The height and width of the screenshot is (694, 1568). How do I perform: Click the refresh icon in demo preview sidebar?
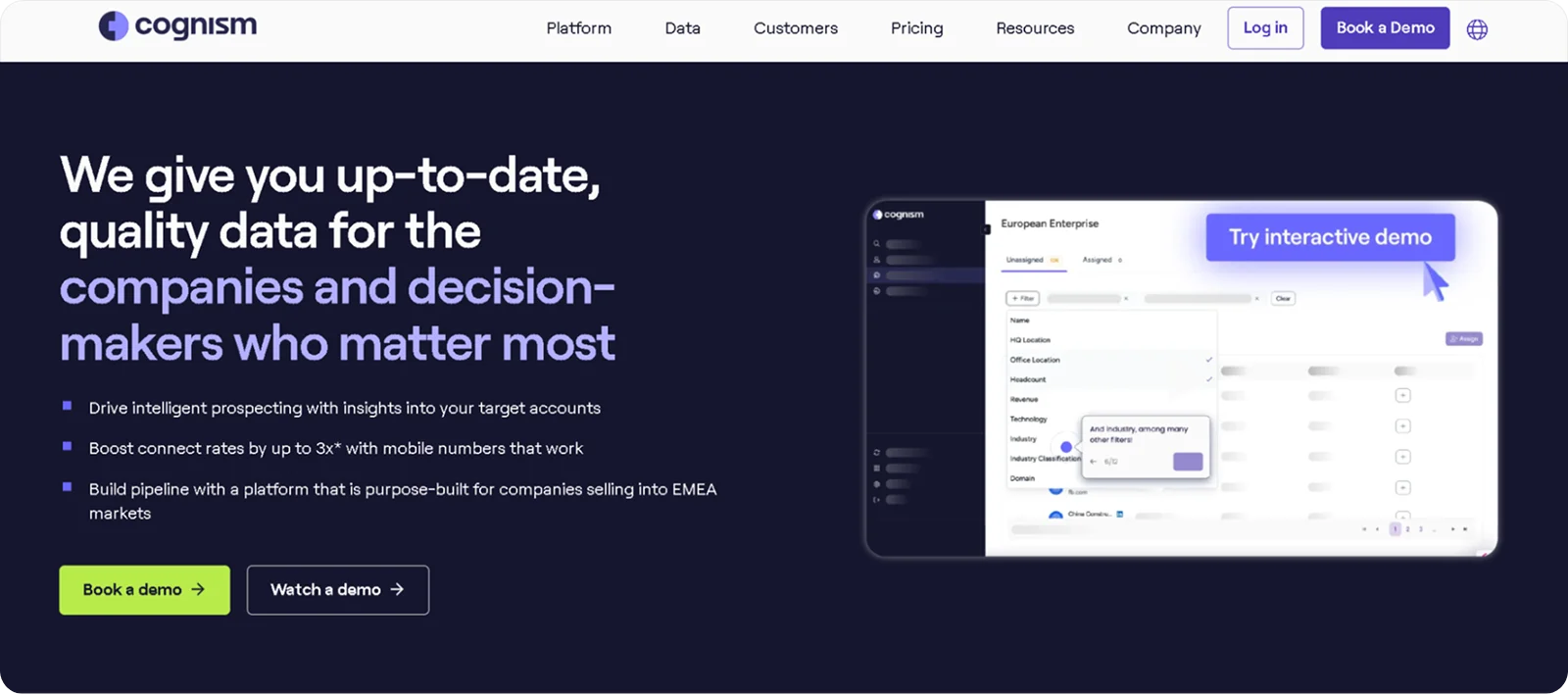pyautogui.click(x=876, y=453)
